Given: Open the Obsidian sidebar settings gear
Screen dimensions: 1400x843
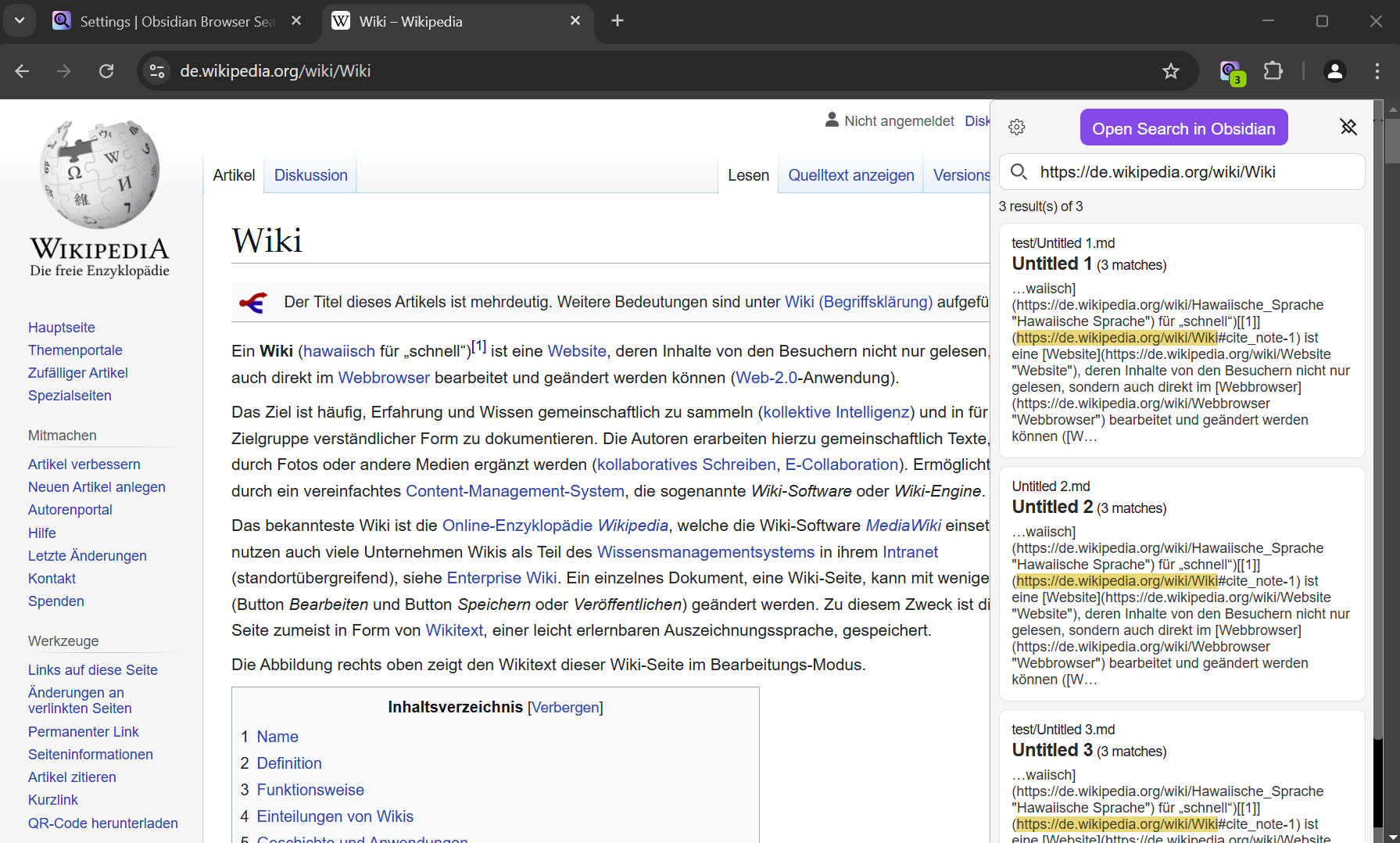Looking at the screenshot, I should (1016, 127).
